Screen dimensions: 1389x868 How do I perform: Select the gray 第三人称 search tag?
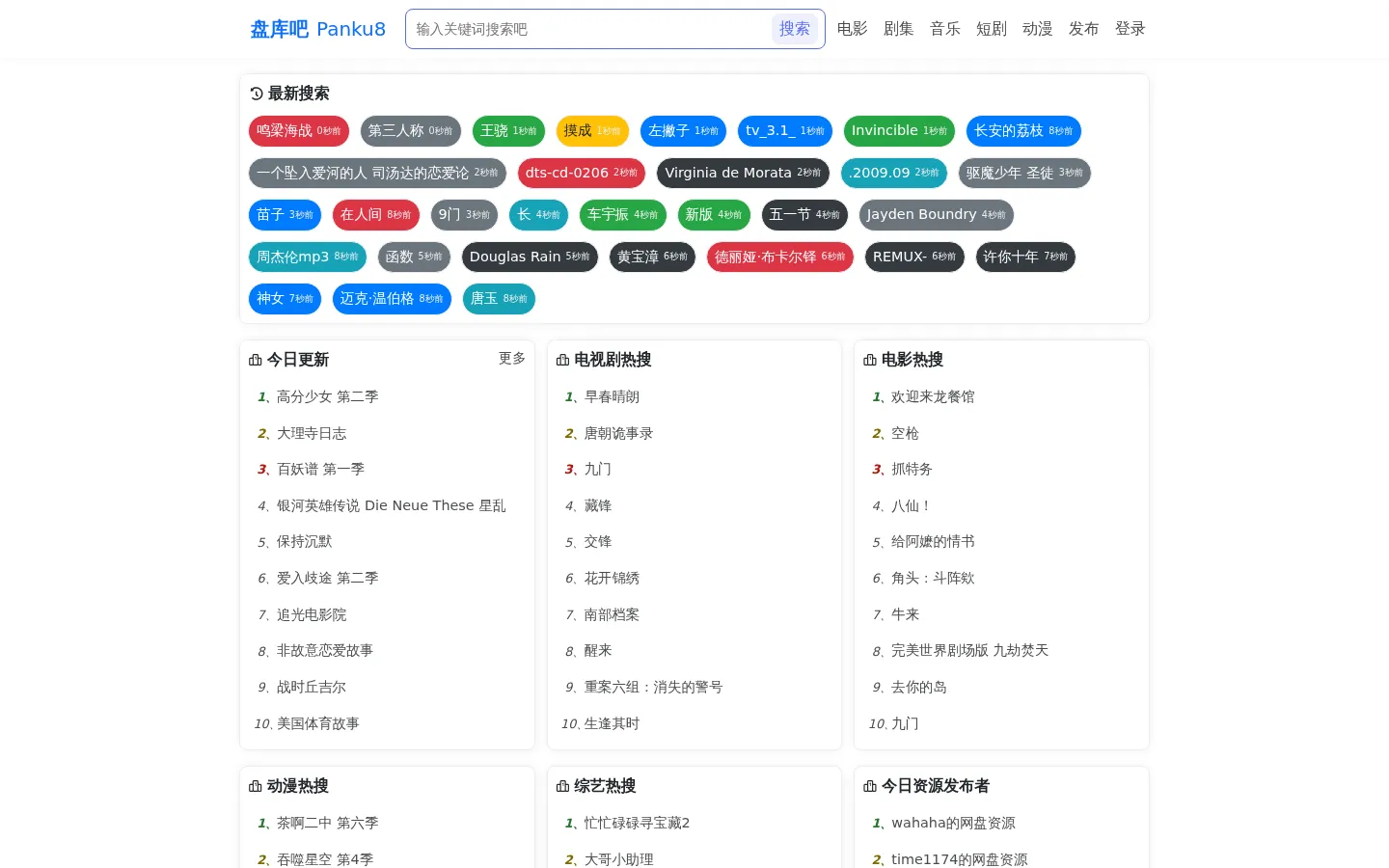pos(411,131)
